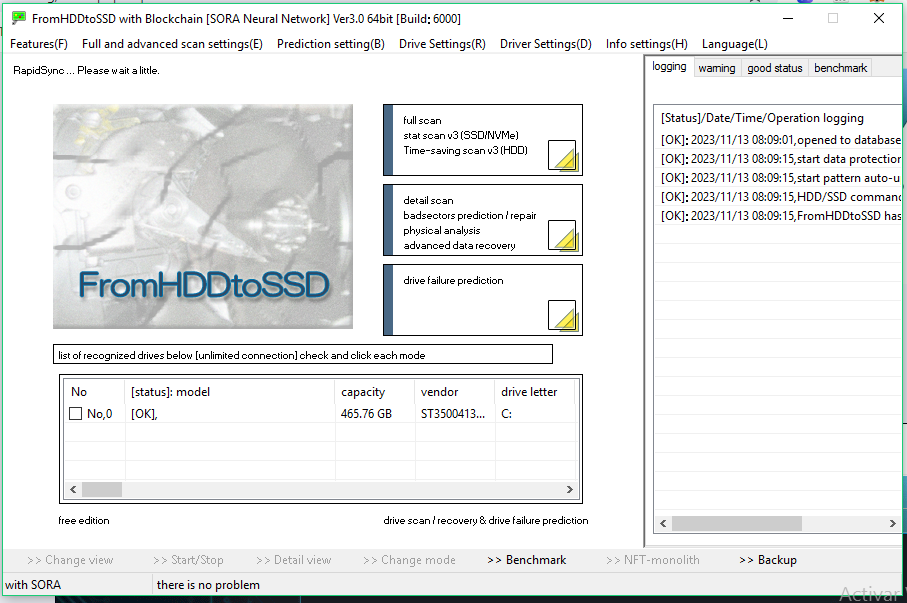The height and width of the screenshot is (603, 907).
Task: Click the 'ST3500413...' vendor cell
Action: (x=453, y=414)
